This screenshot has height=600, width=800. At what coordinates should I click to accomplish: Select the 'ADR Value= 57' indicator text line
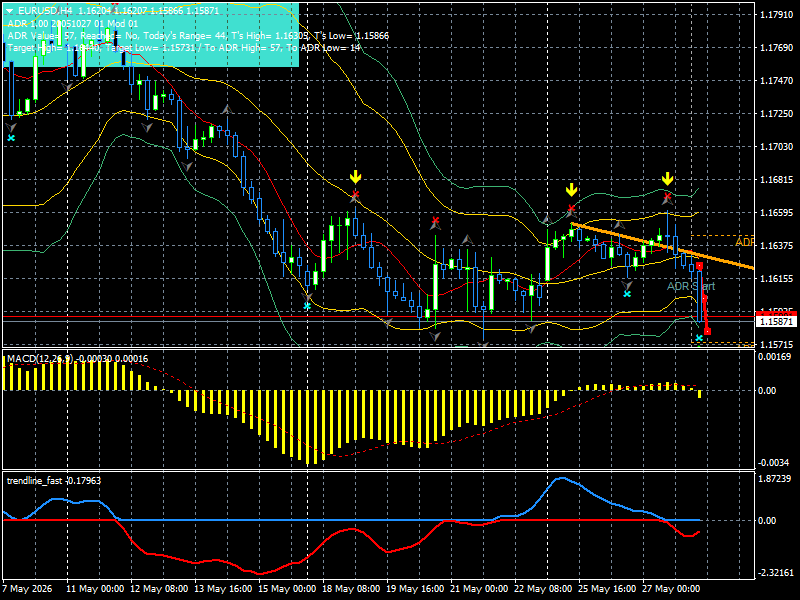click(x=198, y=36)
